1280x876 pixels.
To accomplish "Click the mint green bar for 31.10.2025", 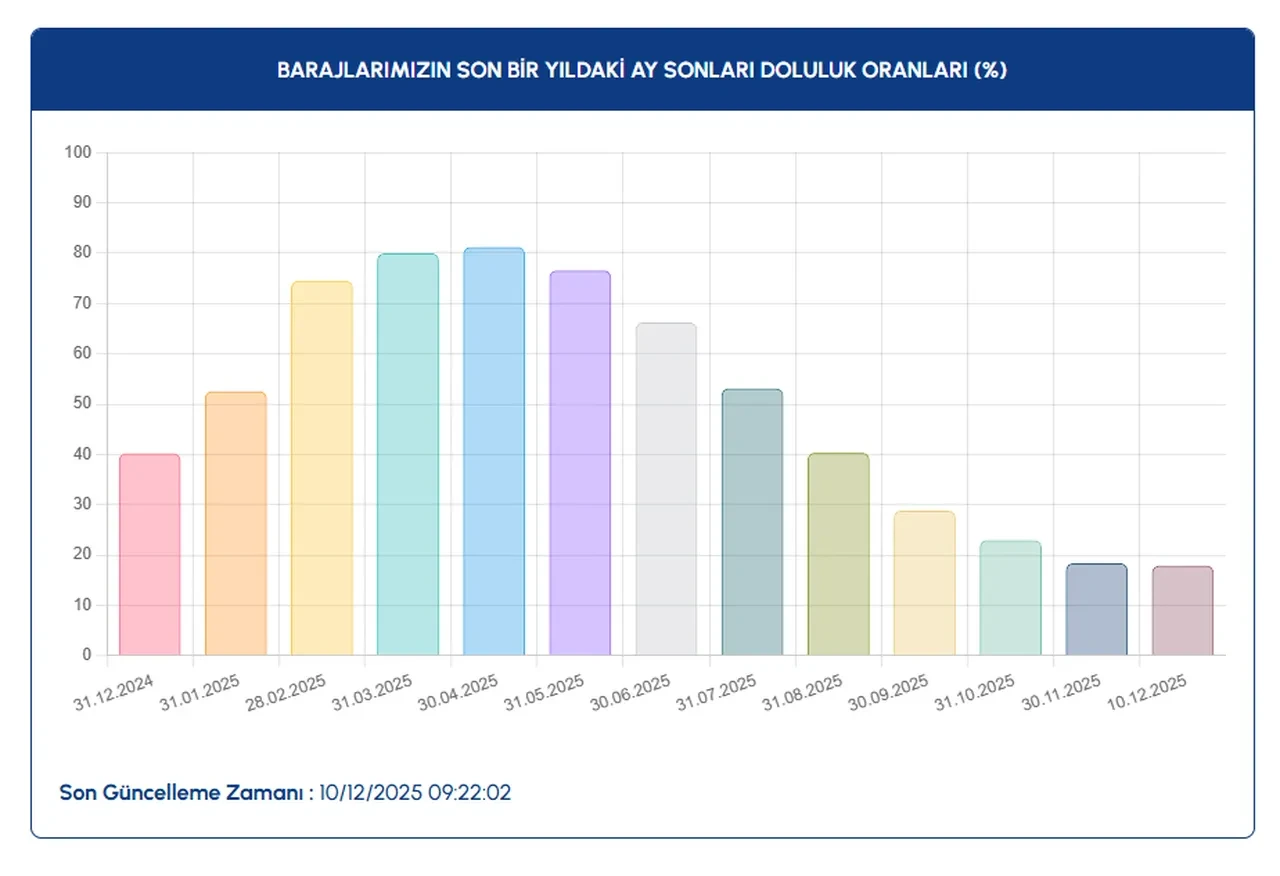I will pos(1010,598).
